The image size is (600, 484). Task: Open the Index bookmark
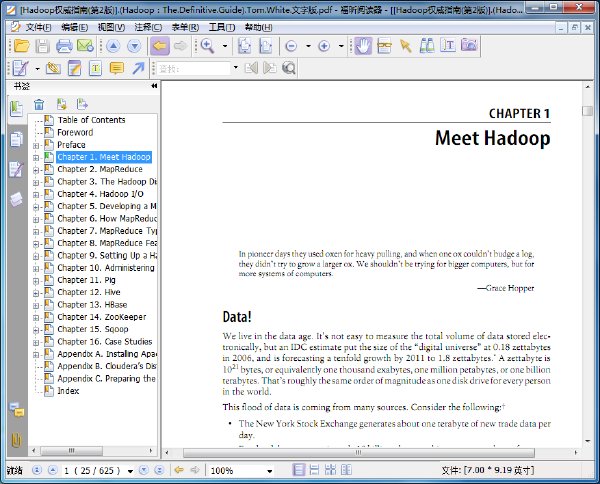(68, 391)
